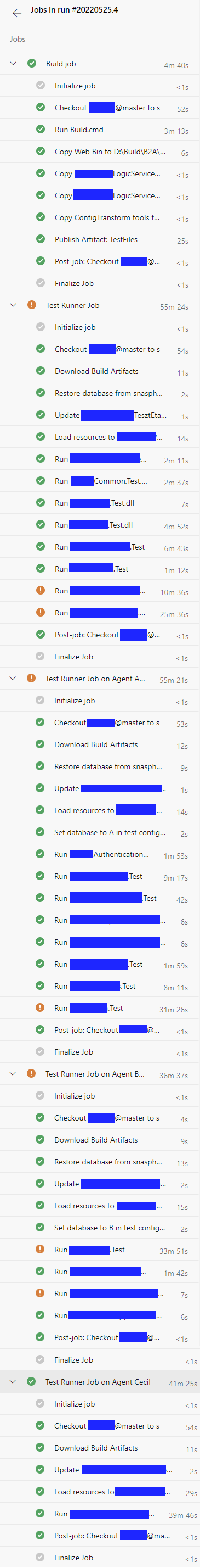200x1568 pixels.
Task: Collapse the 55m 24s Test Runner Job chevron
Action: click(13, 305)
